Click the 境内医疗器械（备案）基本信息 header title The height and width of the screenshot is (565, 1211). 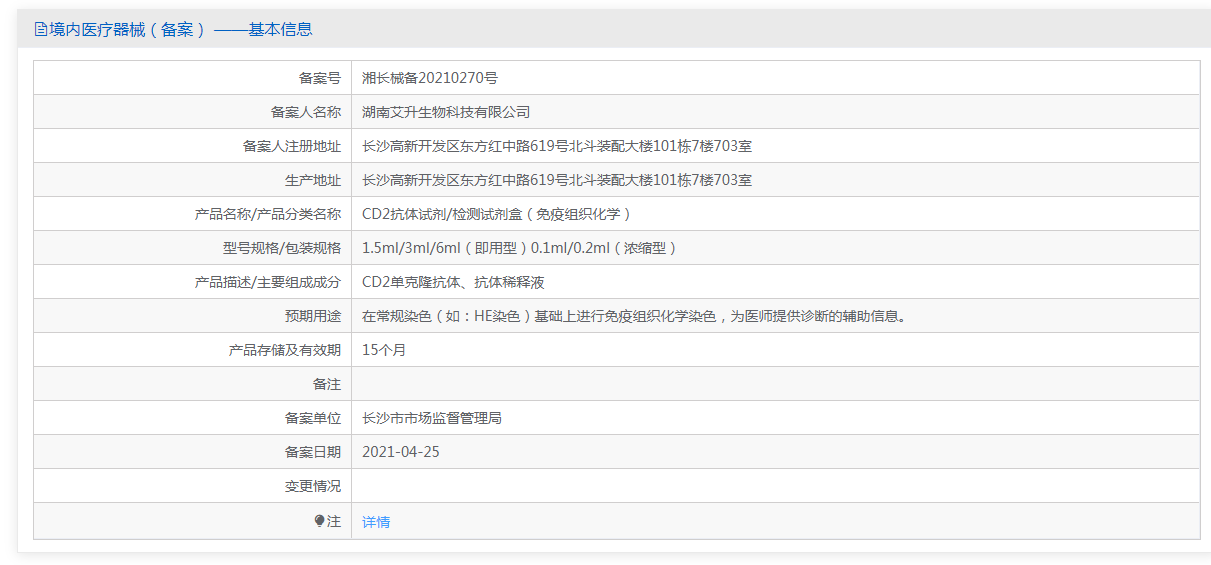pyautogui.click(x=181, y=29)
